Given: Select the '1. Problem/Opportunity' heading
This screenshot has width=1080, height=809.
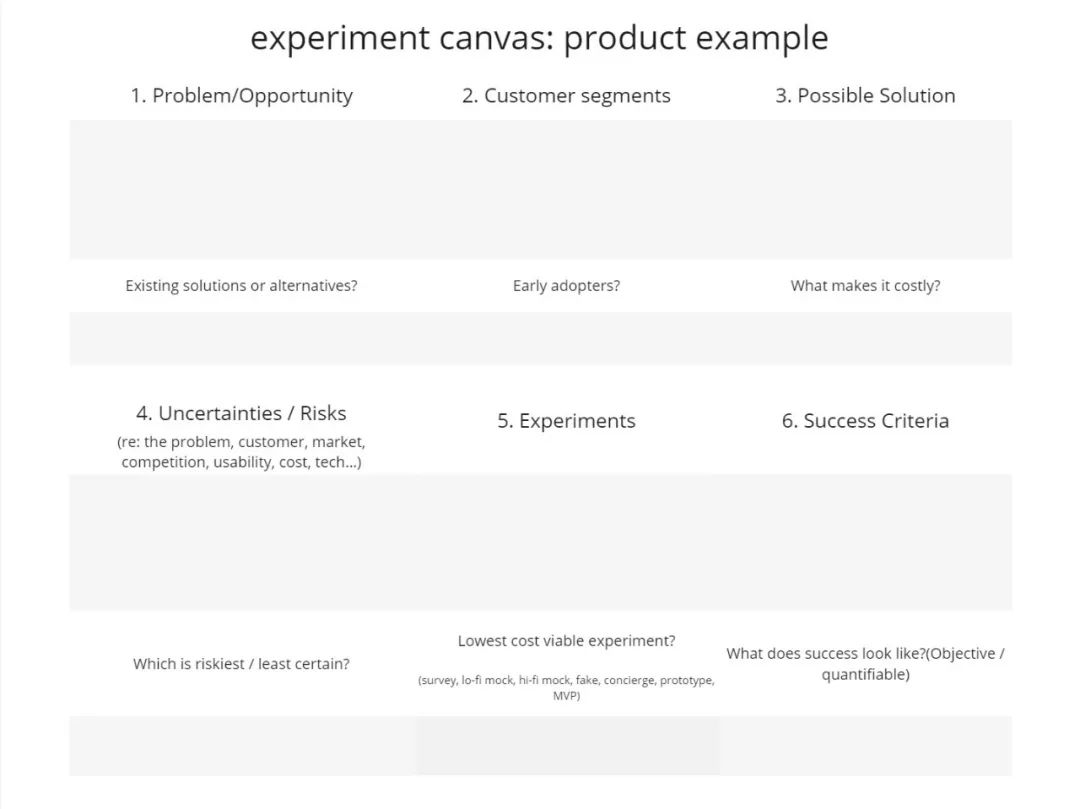Looking at the screenshot, I should click(242, 96).
